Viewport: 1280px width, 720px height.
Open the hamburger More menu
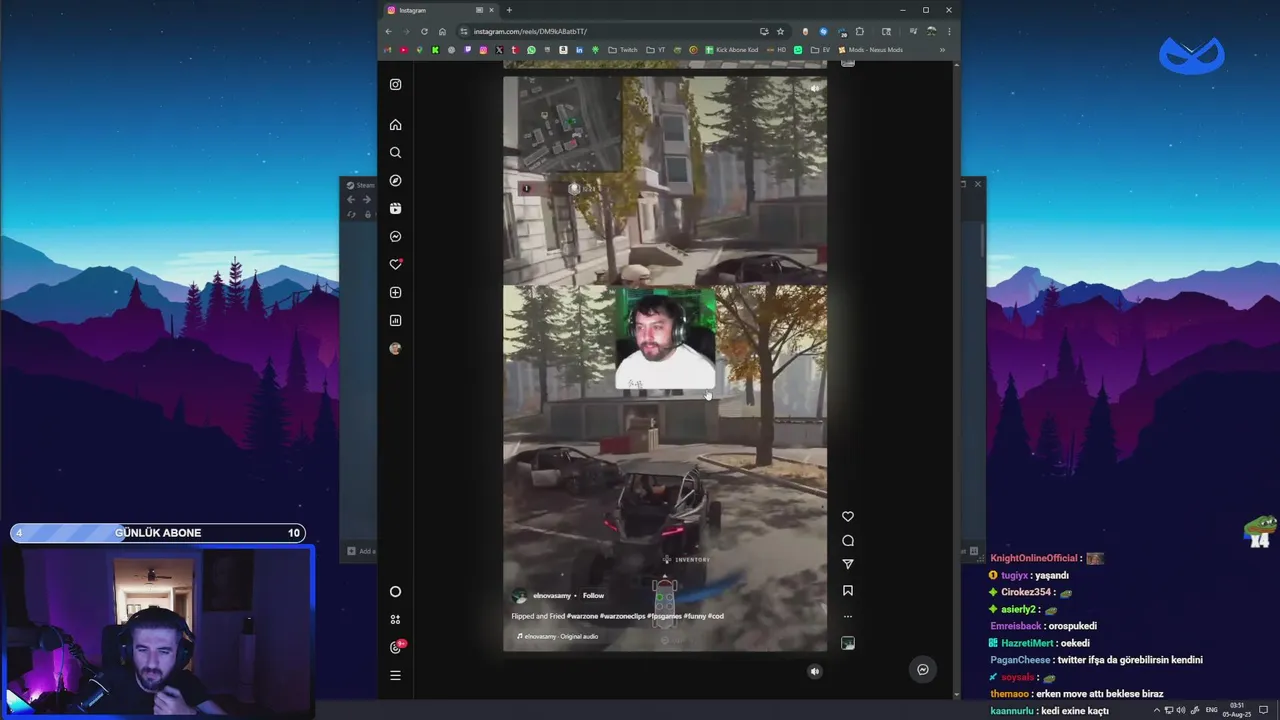click(395, 676)
